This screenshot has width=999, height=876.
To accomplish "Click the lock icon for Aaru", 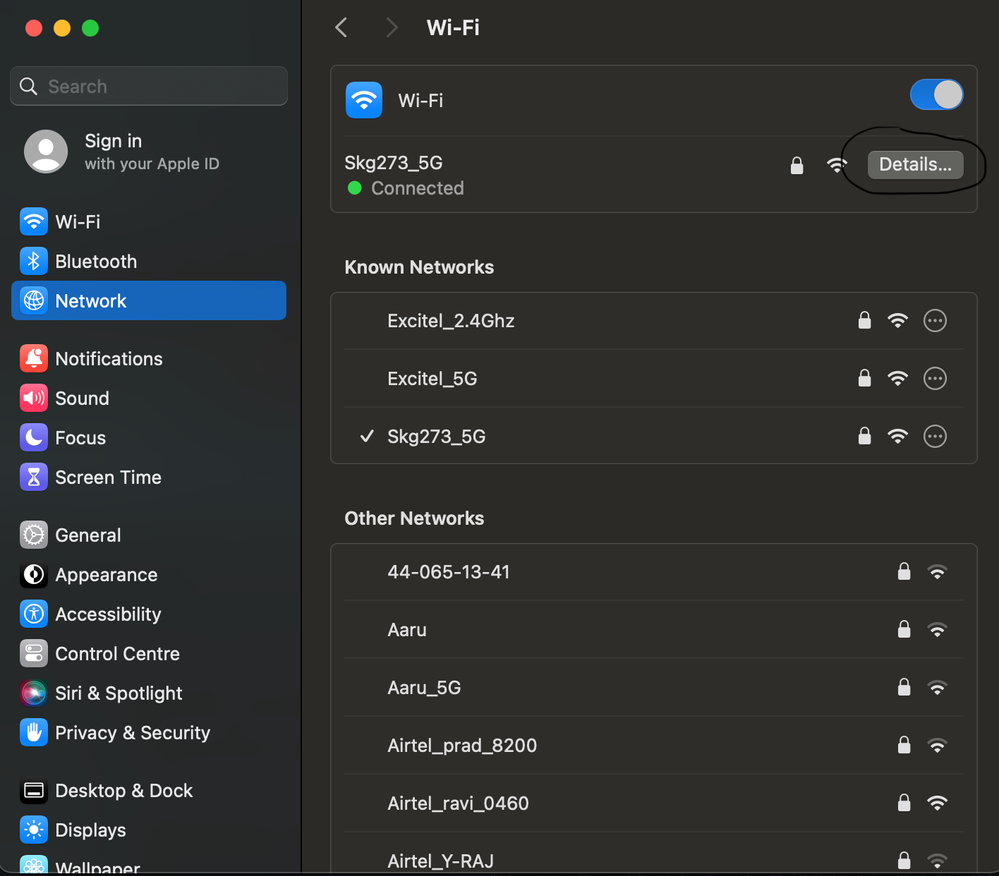I will (903, 629).
